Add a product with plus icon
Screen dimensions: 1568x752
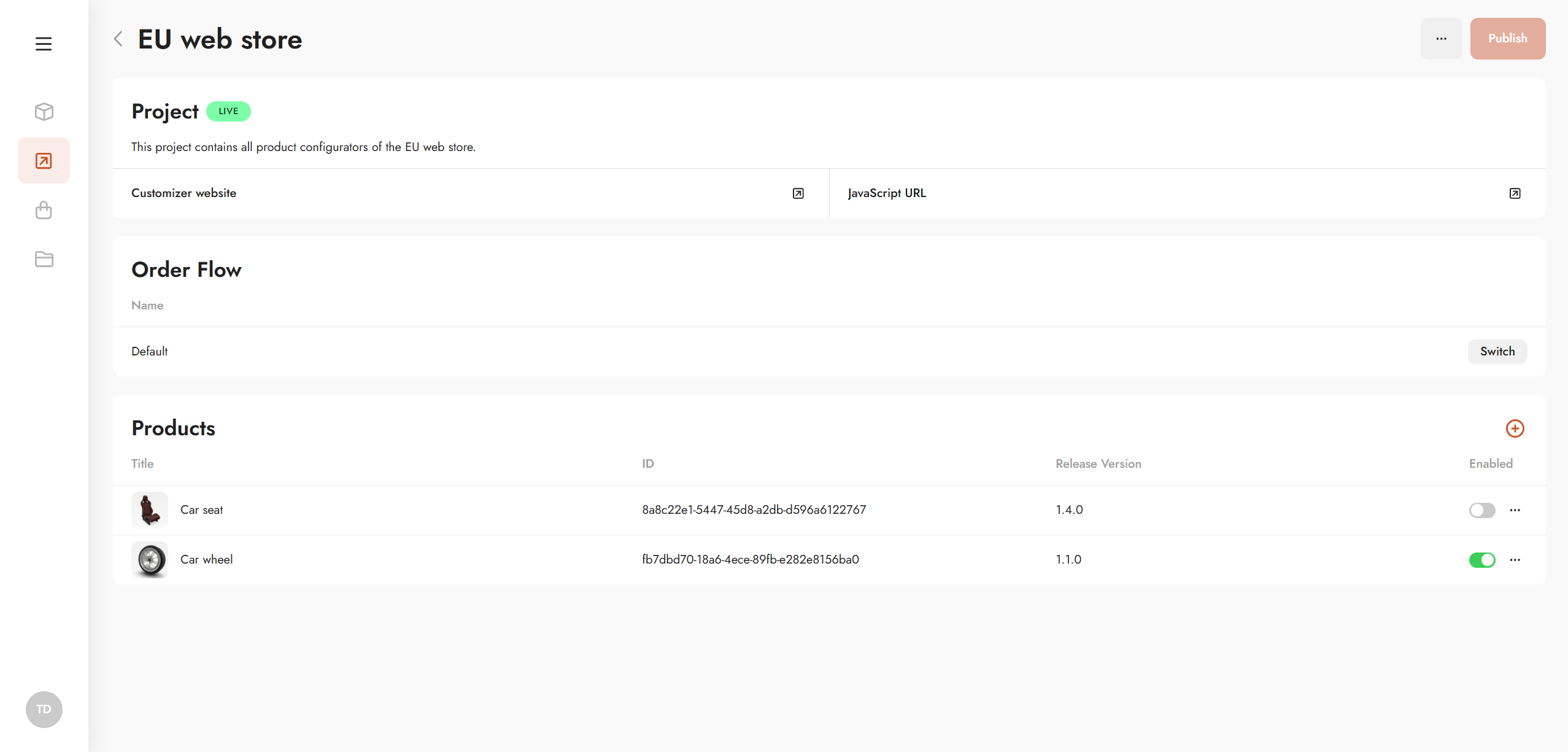point(1515,428)
